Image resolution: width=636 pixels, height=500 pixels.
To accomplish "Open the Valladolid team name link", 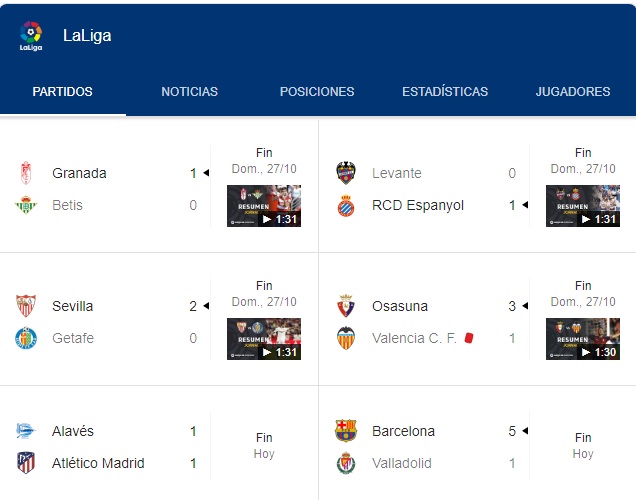I will [402, 463].
